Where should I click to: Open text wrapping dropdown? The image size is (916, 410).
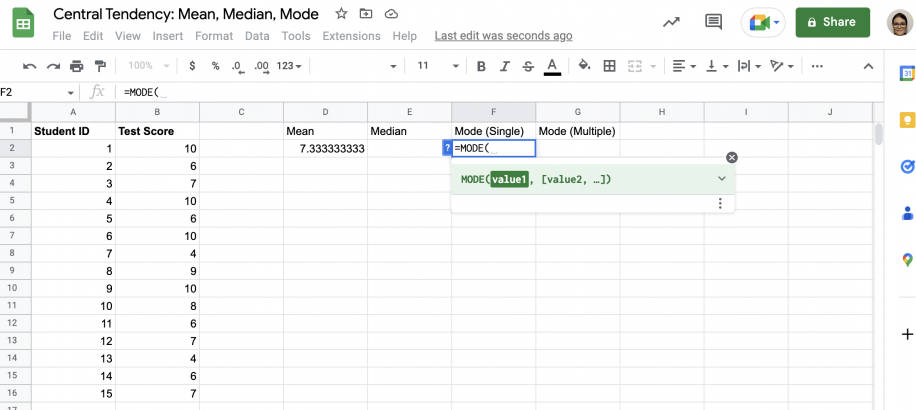click(750, 66)
